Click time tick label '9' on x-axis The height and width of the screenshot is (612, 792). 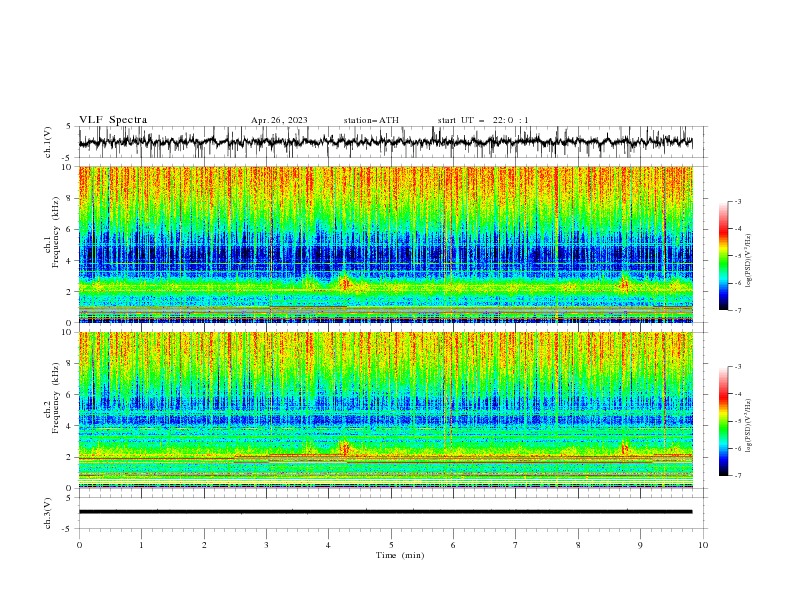pos(640,545)
